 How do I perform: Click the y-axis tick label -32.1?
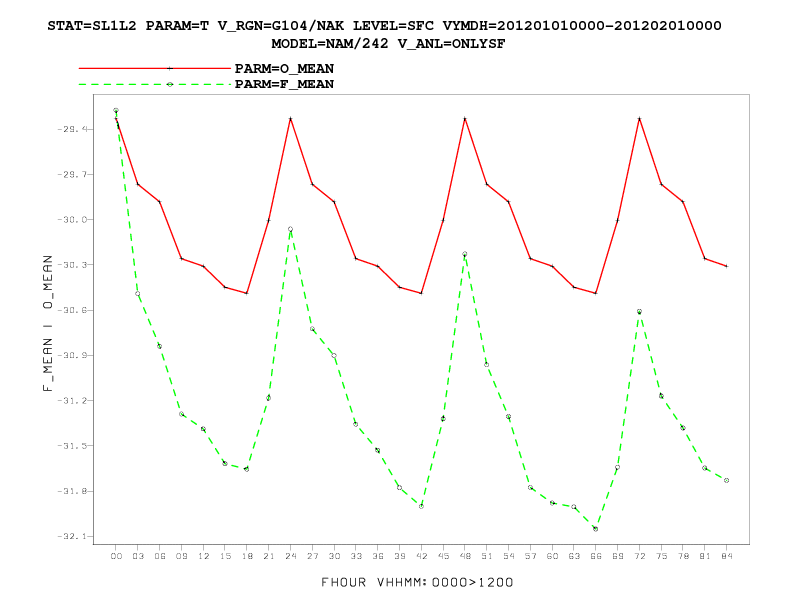pos(71,536)
